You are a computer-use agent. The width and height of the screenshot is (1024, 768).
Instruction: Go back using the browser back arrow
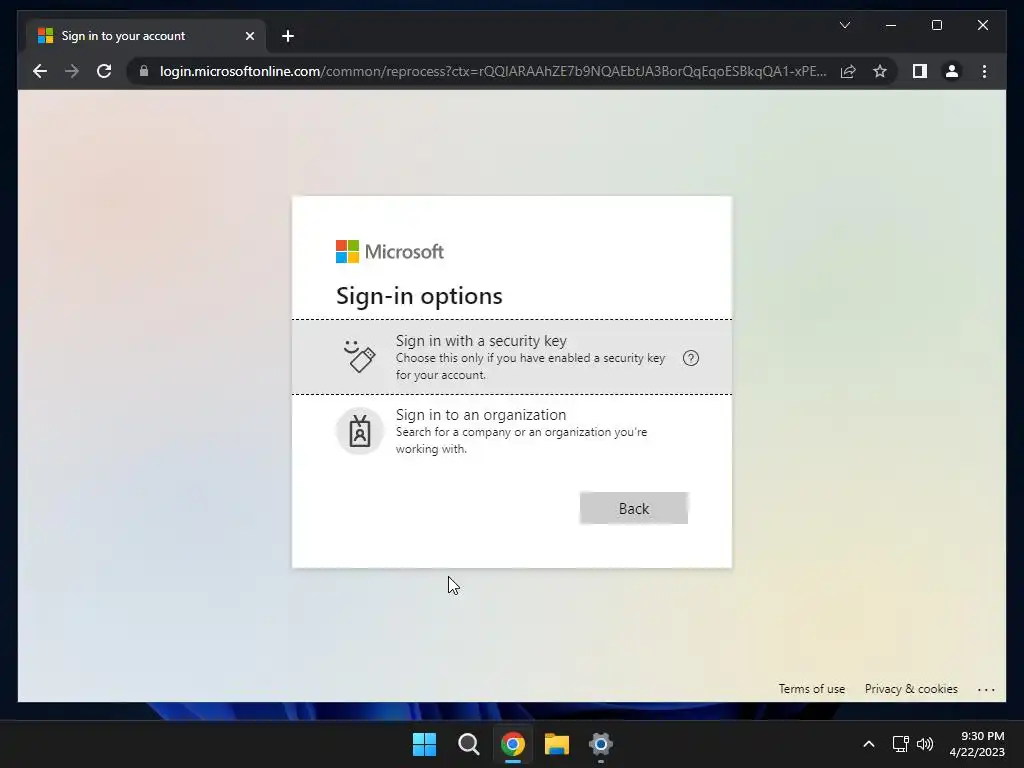coord(40,71)
